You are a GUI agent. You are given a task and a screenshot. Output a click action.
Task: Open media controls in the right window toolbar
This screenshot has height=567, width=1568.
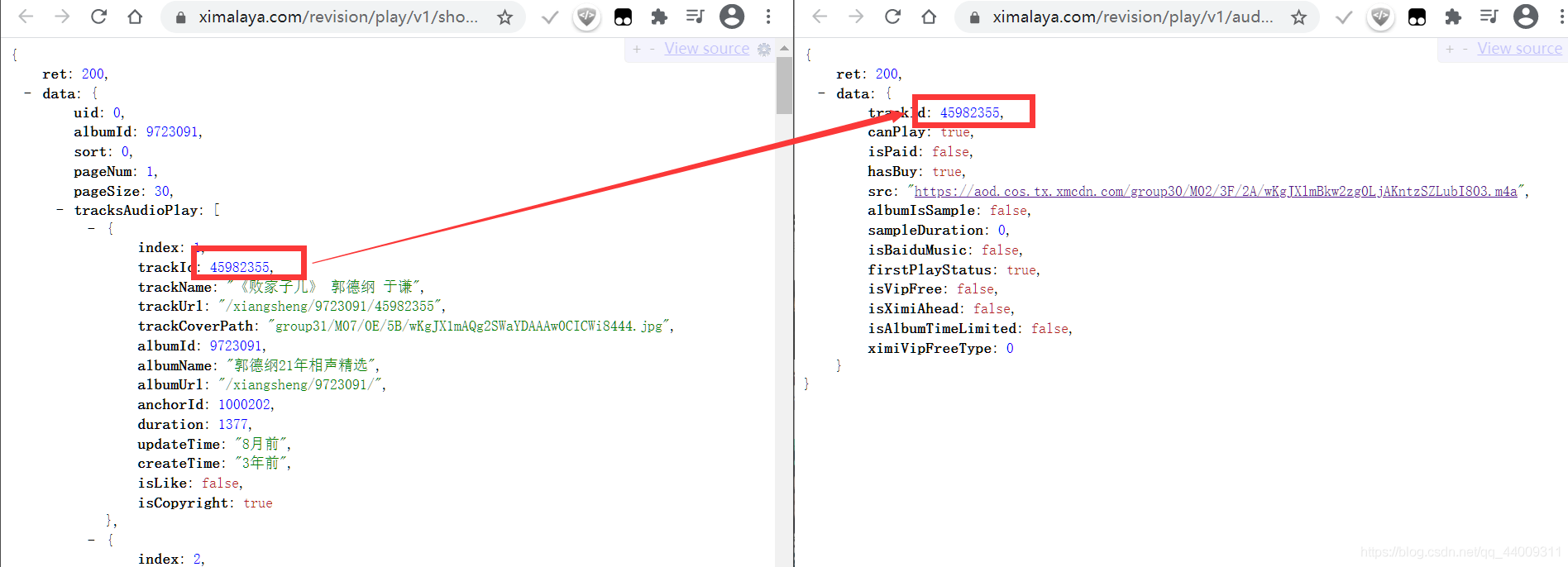pyautogui.click(x=1489, y=17)
